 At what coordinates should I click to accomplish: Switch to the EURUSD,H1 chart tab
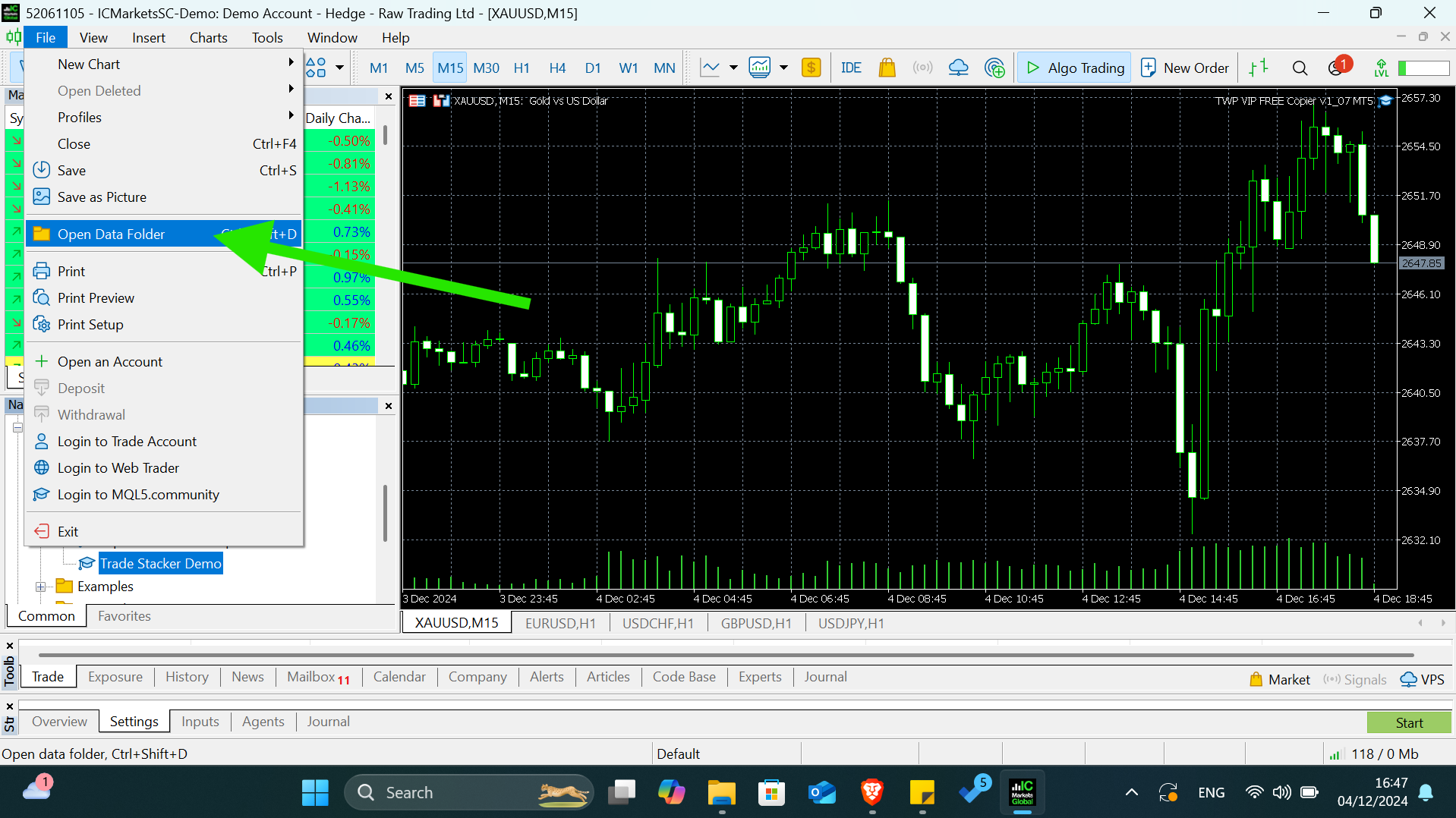pos(560,623)
